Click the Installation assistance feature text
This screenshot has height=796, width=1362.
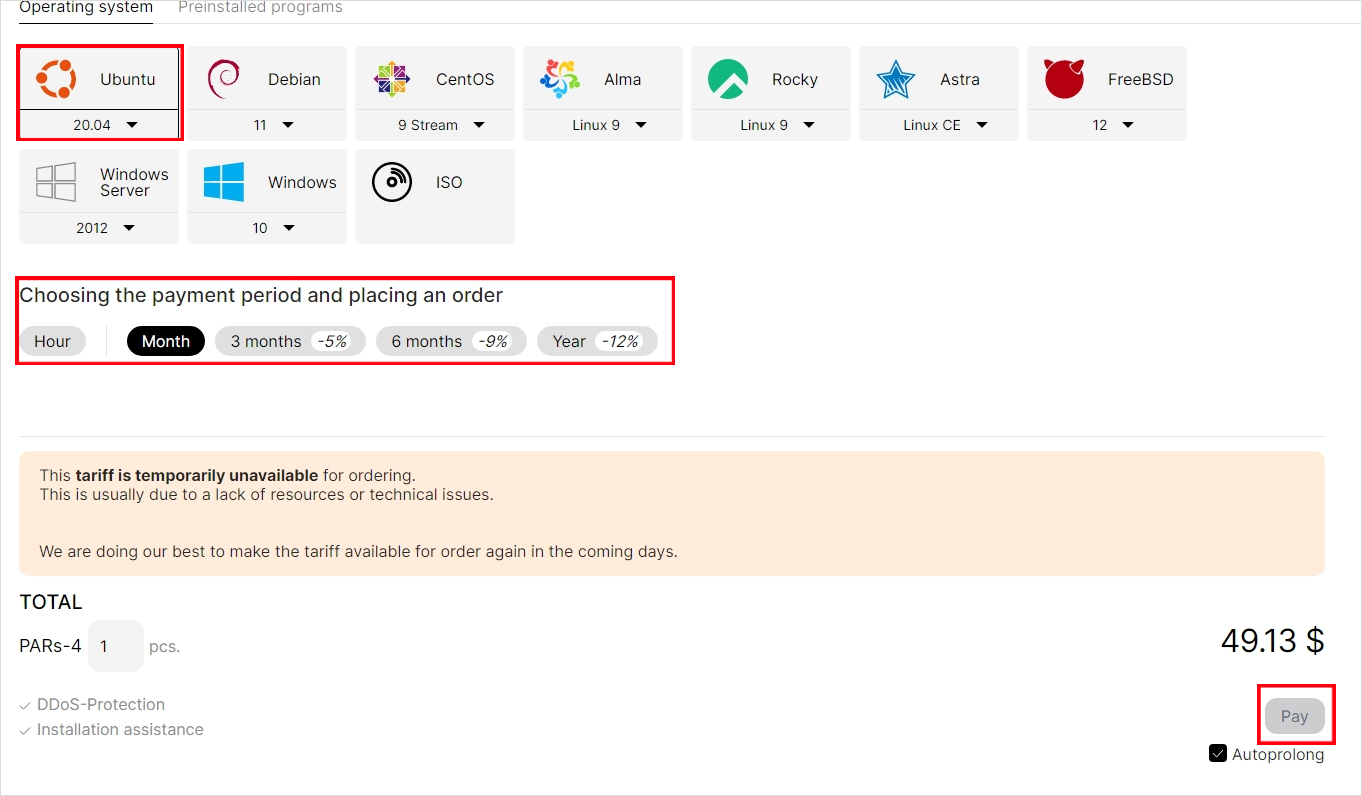click(x=120, y=730)
